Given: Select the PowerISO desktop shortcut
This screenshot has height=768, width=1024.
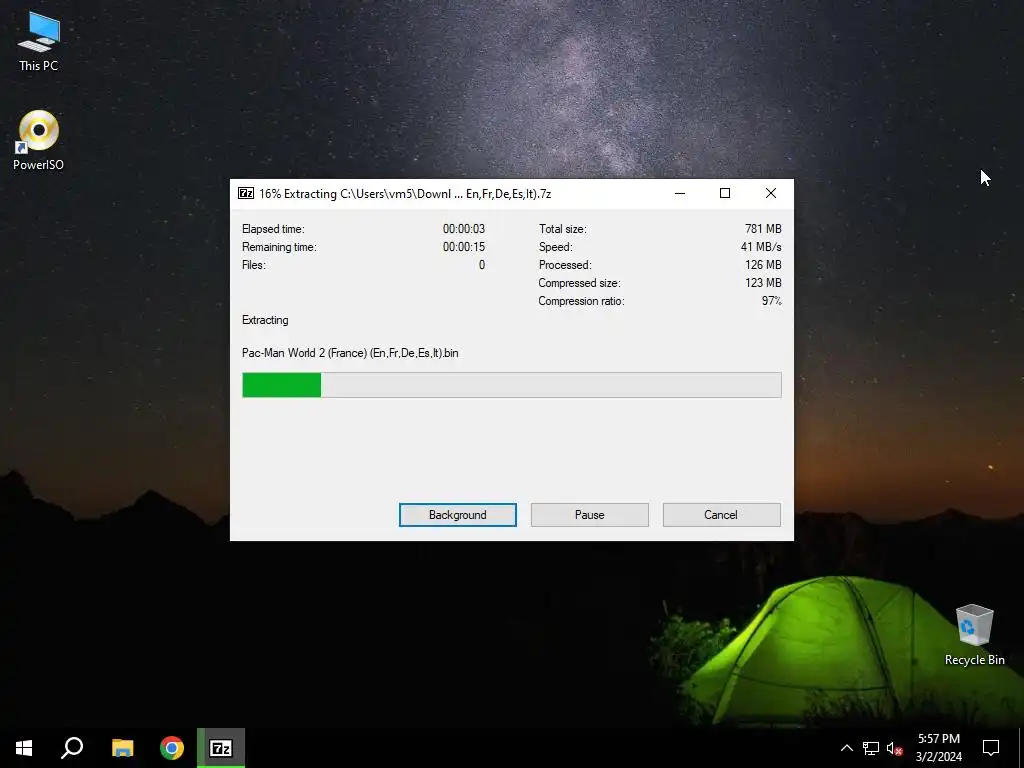Looking at the screenshot, I should coord(39,140).
